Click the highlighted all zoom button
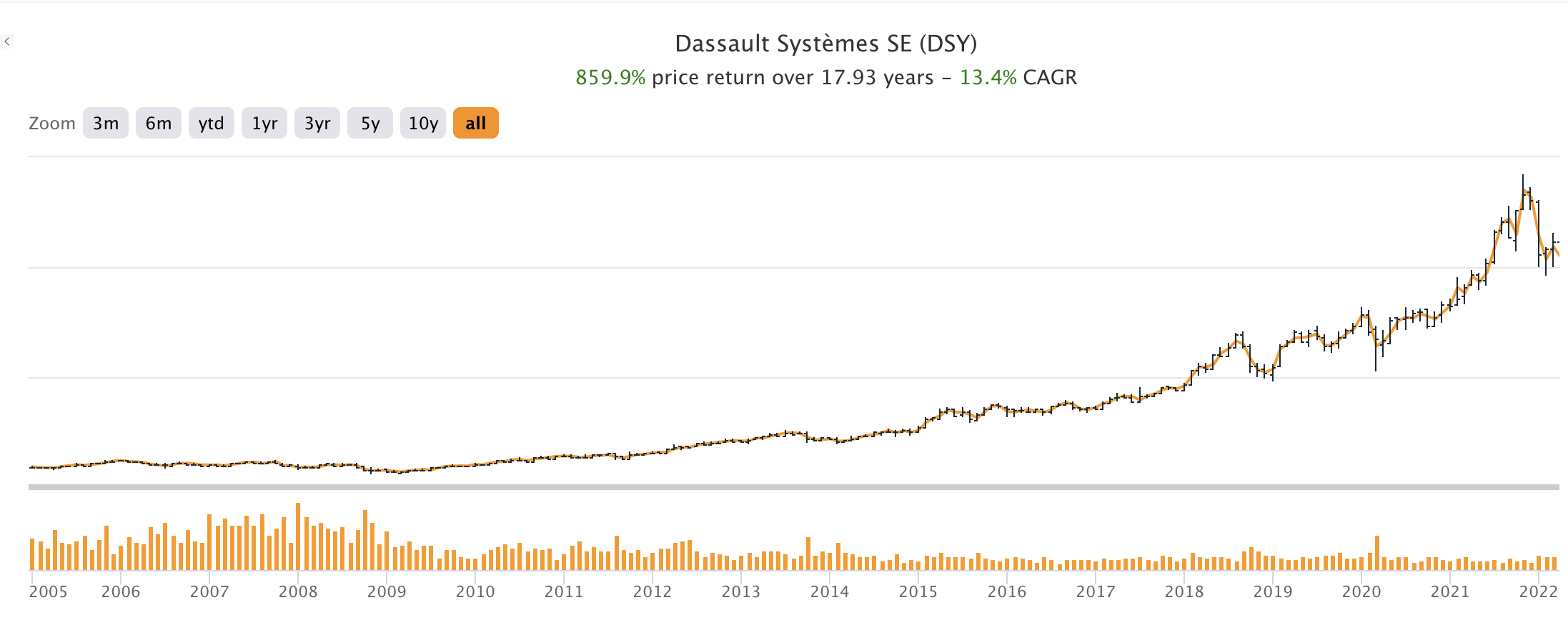1568x620 pixels. pos(476,123)
